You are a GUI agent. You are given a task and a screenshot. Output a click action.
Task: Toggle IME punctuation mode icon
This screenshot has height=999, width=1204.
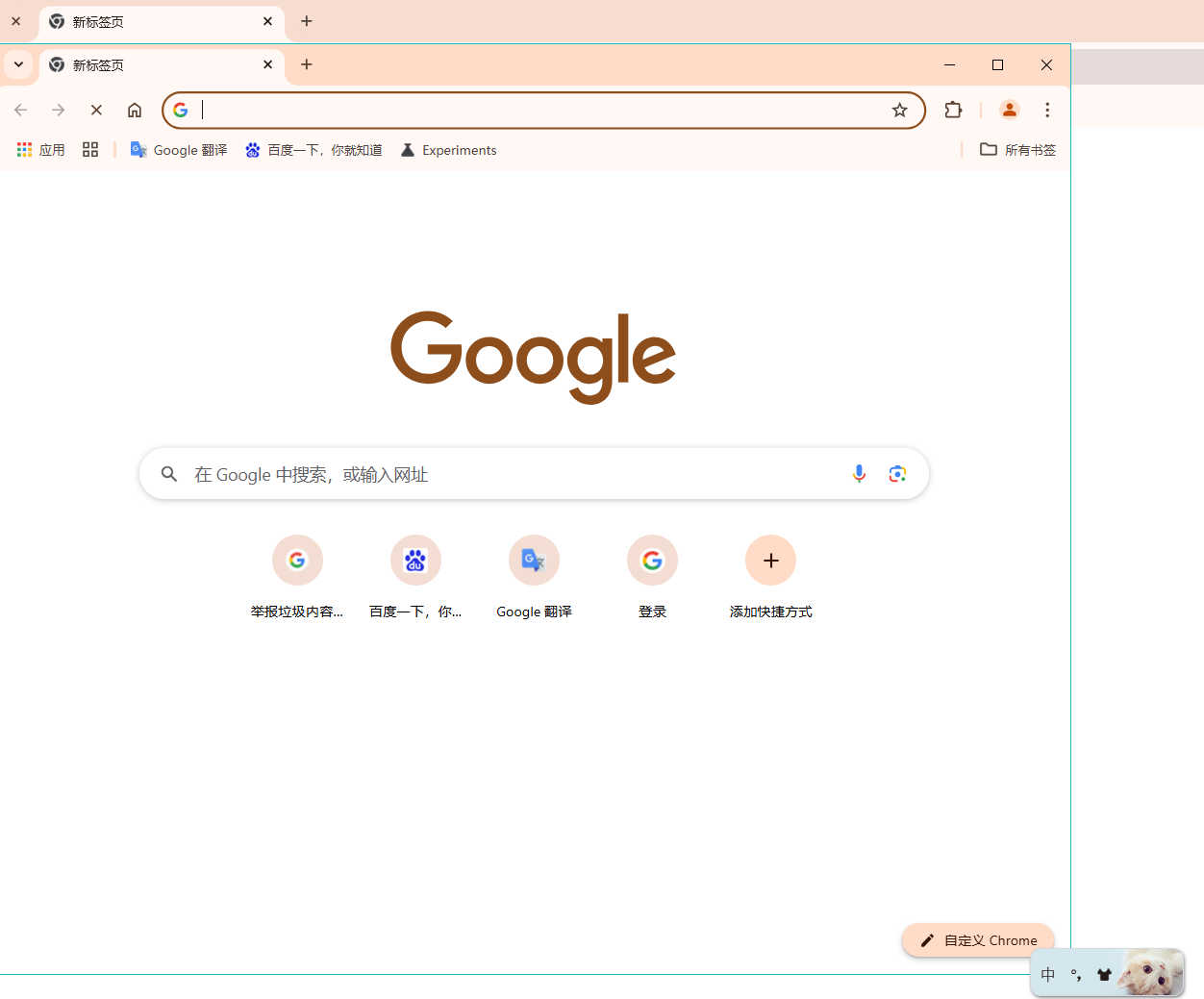pos(1076,975)
